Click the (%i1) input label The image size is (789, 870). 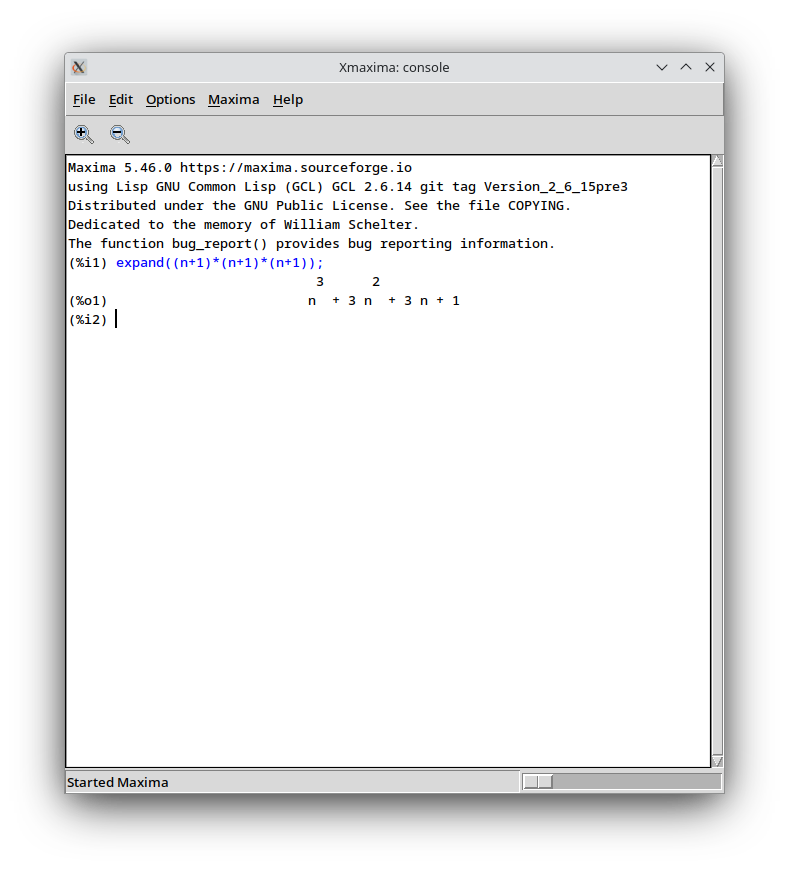pyautogui.click(x=88, y=263)
